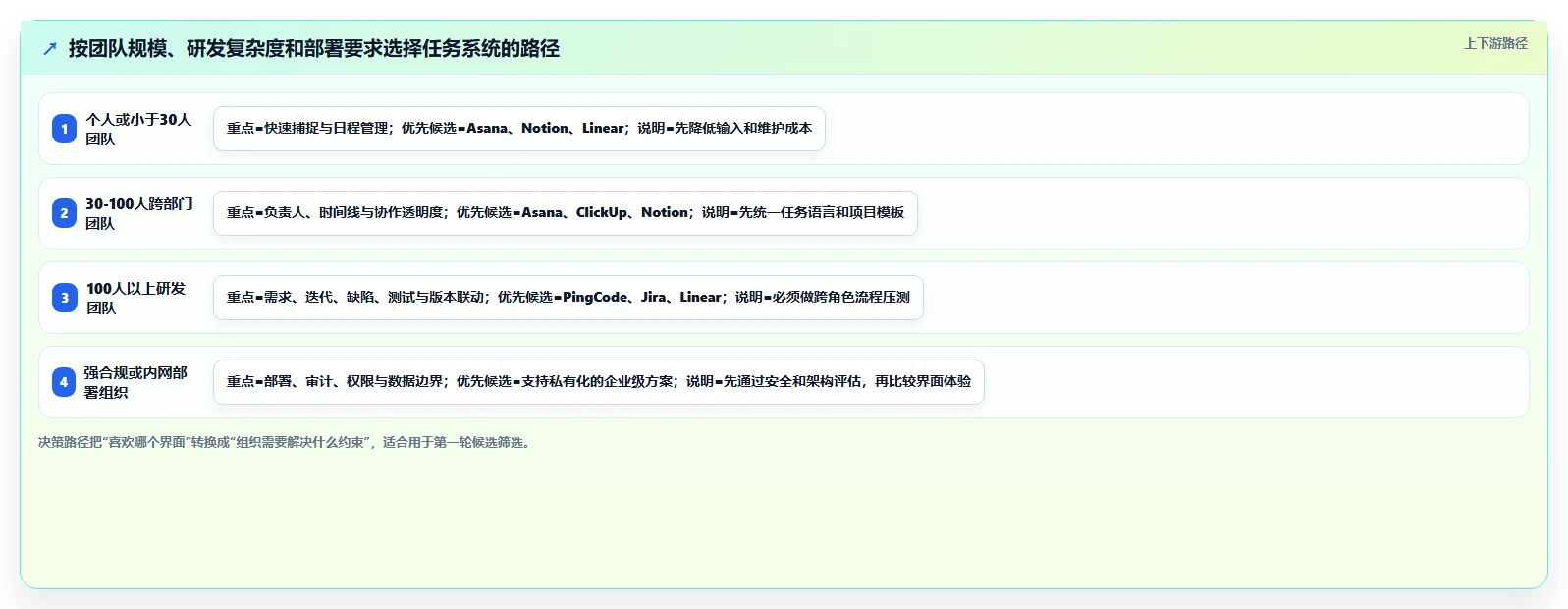Click the footnote starting with 决策路径把

[x=287, y=442]
